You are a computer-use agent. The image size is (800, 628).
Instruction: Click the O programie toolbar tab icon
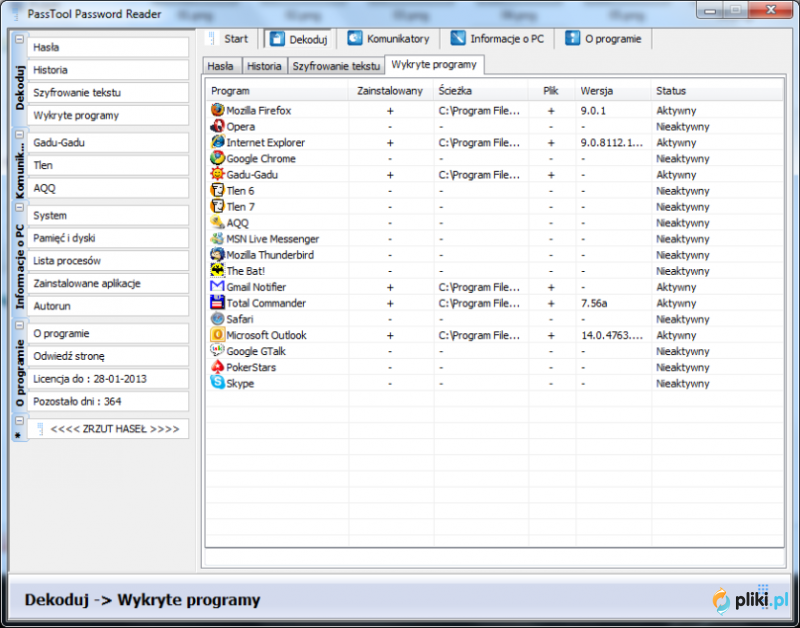tap(572, 38)
